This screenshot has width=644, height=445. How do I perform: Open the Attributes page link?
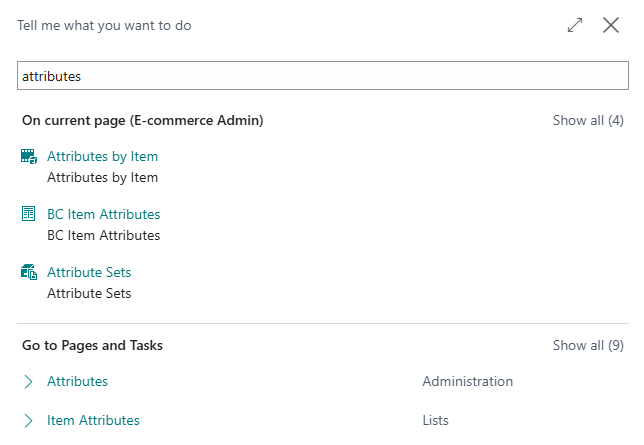(77, 381)
